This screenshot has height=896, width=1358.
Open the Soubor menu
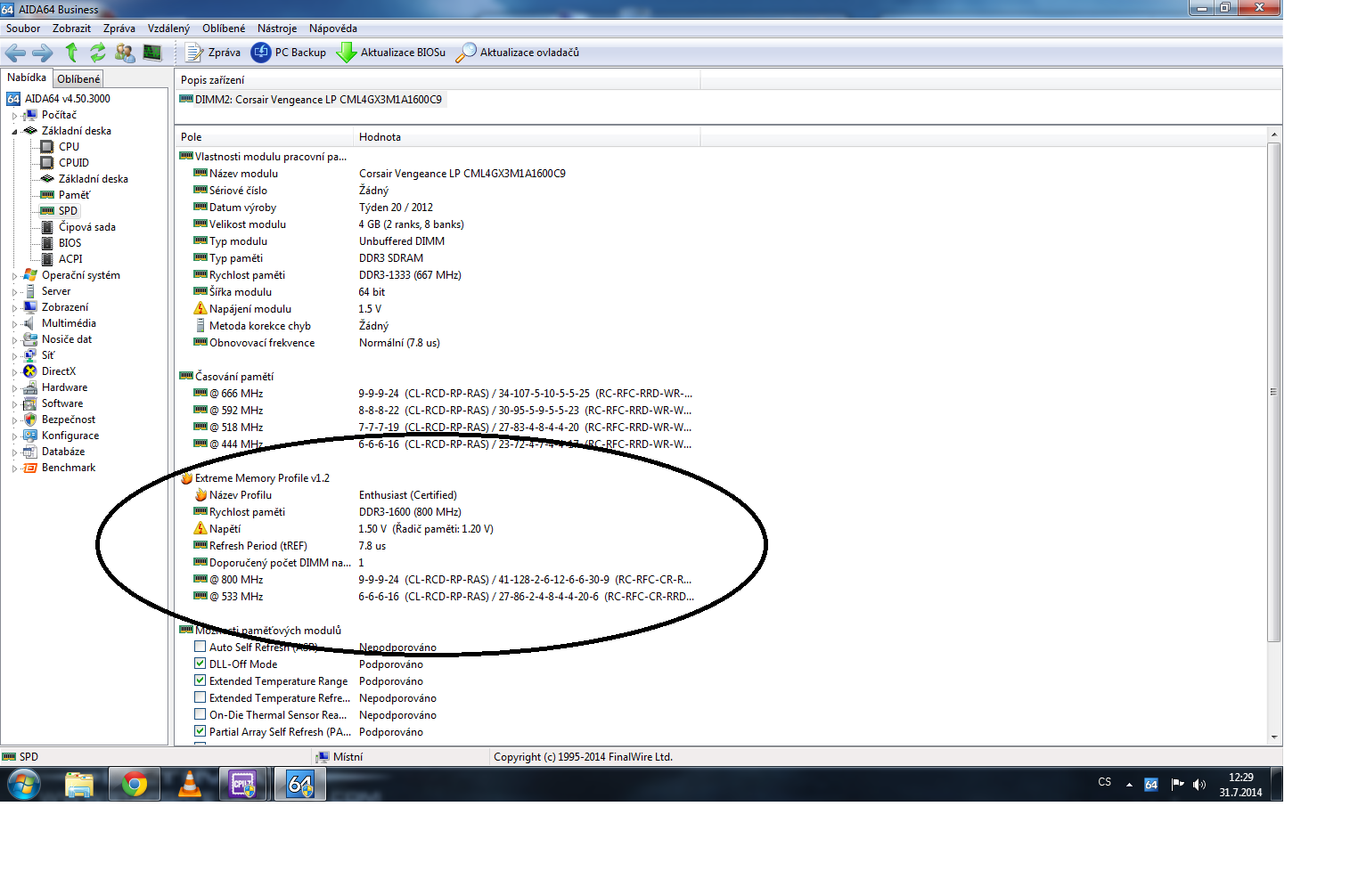pos(23,29)
